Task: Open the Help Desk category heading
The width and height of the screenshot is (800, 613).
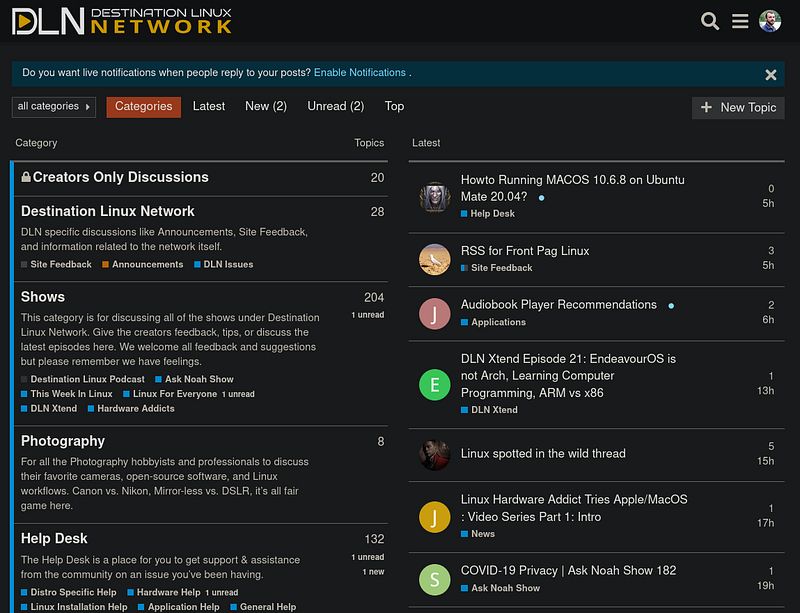Action: point(54,538)
